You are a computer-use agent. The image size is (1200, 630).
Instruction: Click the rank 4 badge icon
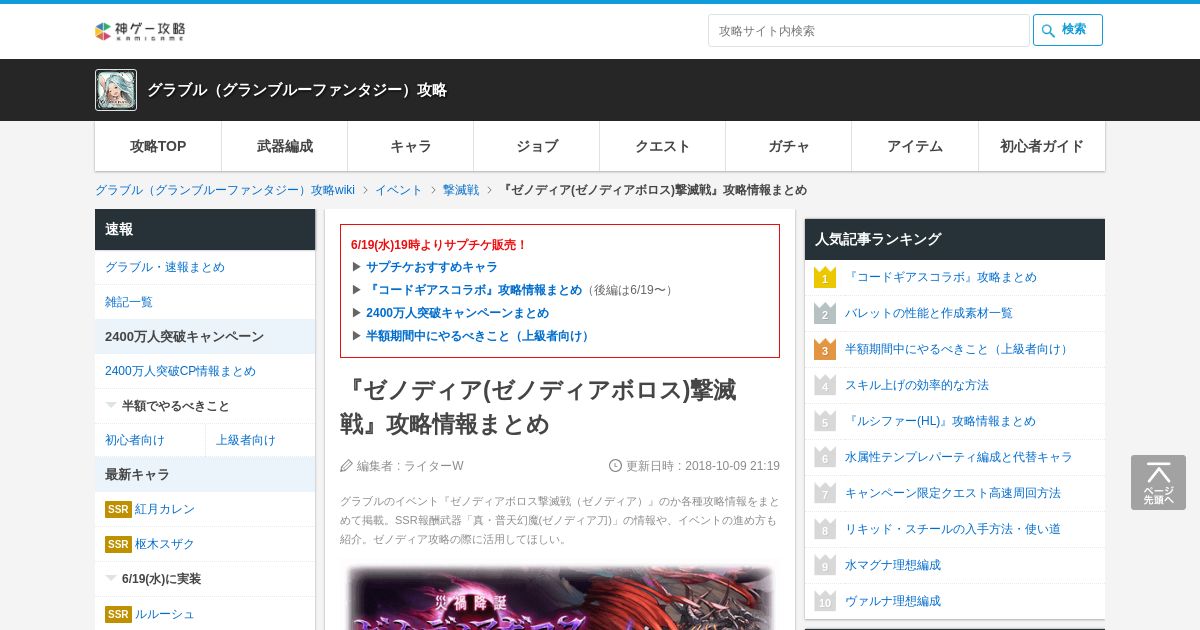(x=825, y=385)
